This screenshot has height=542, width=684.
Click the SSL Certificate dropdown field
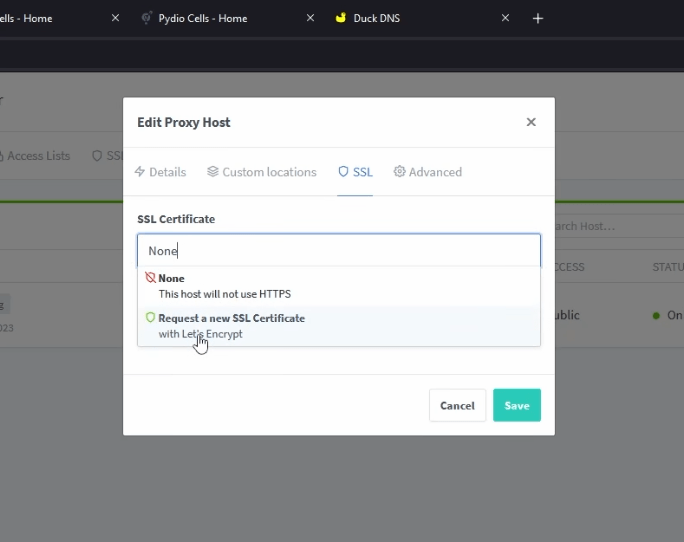pos(339,251)
